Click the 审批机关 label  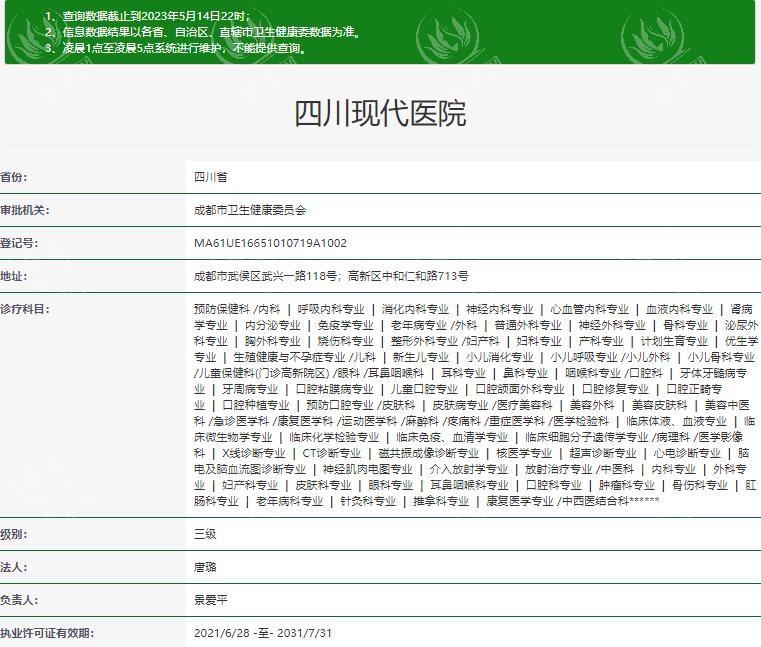[x=25, y=210]
